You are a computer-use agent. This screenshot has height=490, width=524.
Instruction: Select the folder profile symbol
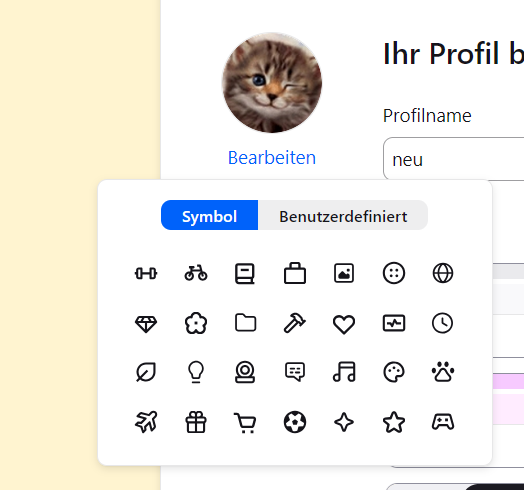pyautogui.click(x=246, y=323)
